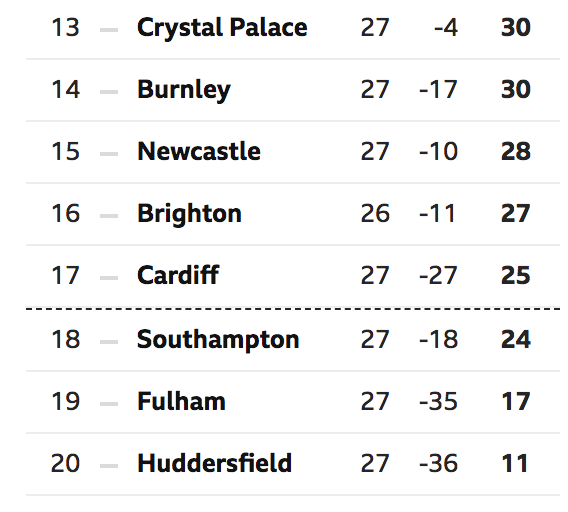
Task: Click no-movement dash icon beside Burnley
Action: [109, 92]
